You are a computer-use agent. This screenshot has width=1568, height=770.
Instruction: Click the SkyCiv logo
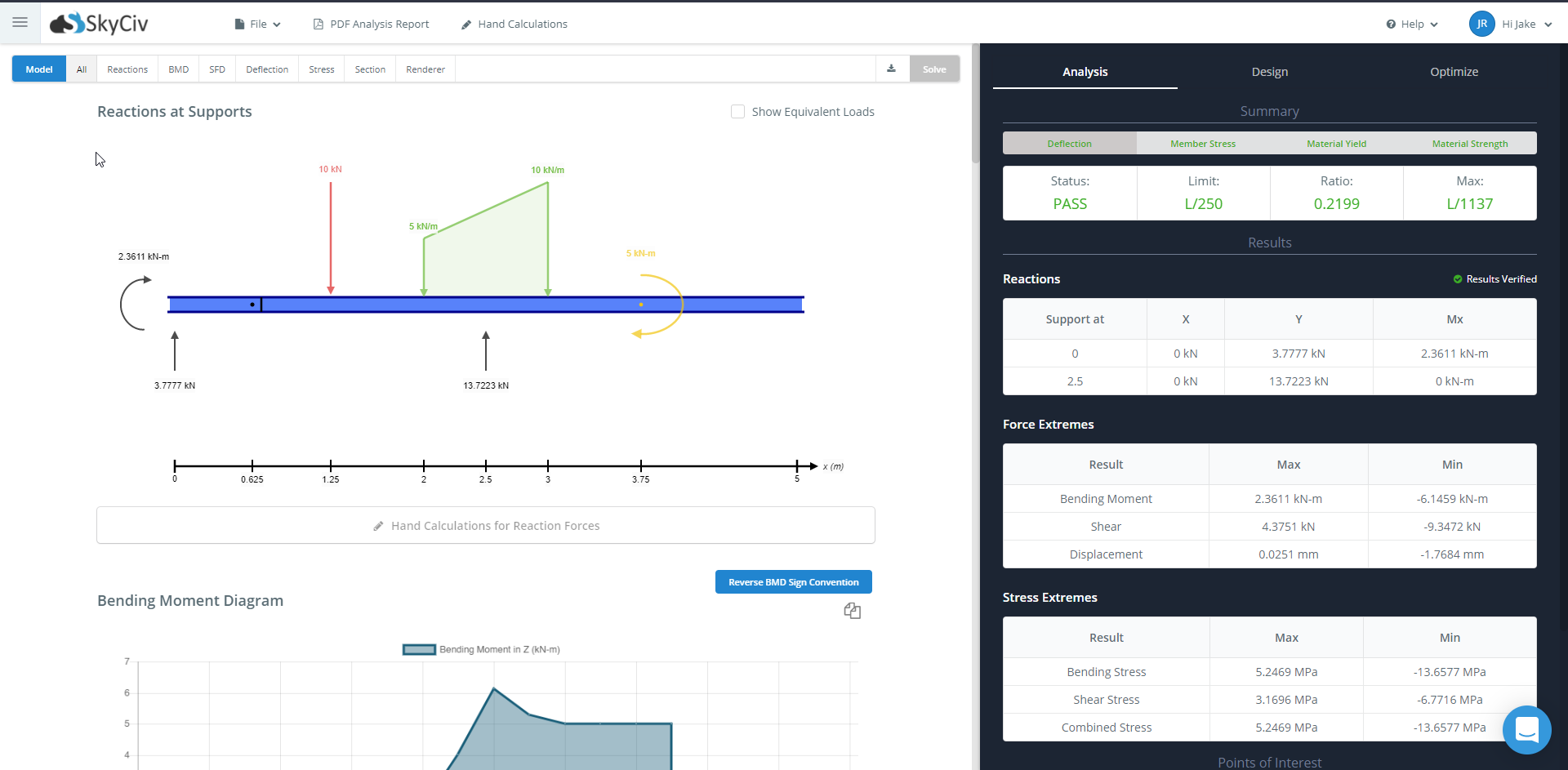click(x=99, y=24)
